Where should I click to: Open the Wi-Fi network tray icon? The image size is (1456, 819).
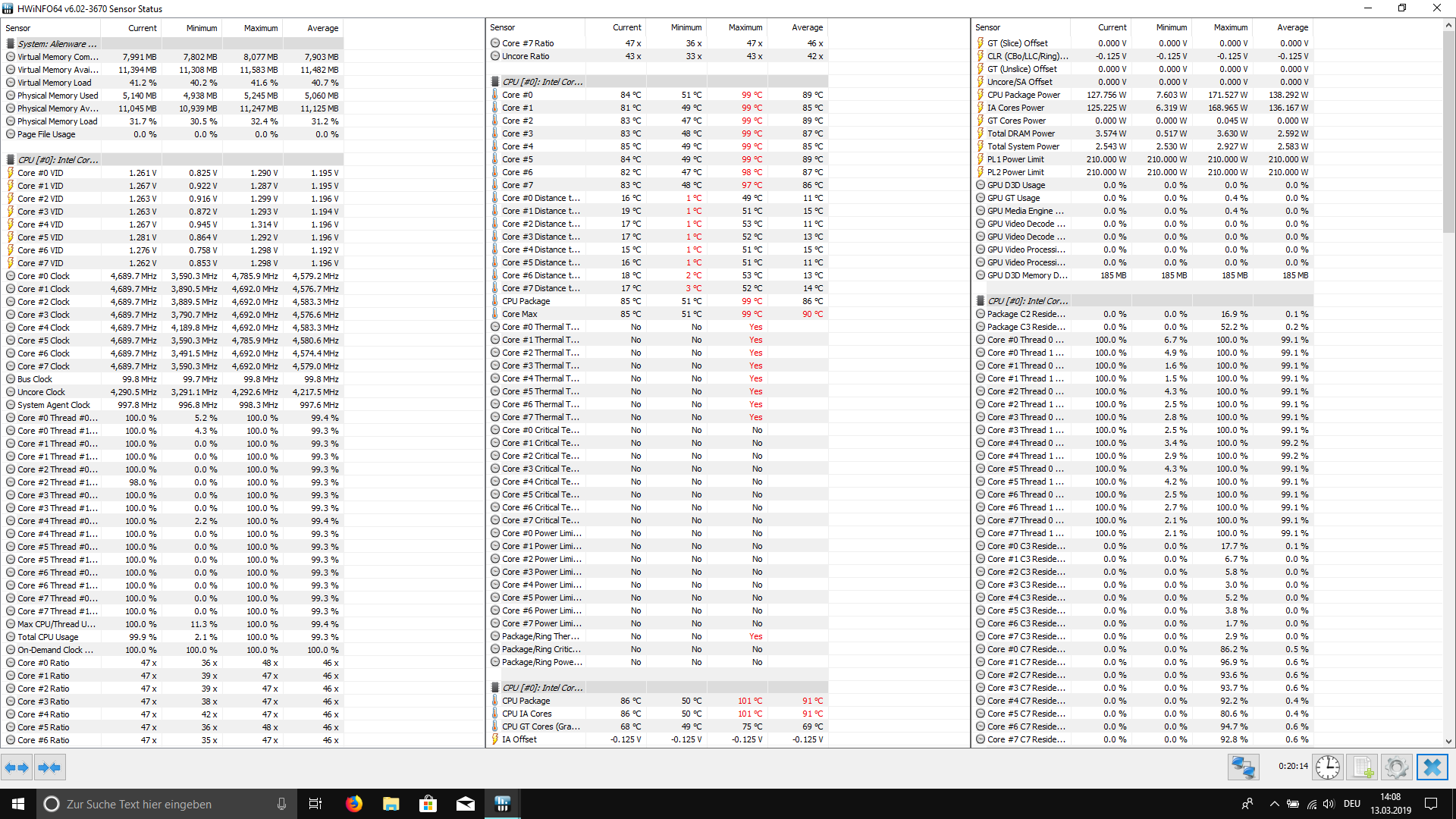(1311, 804)
